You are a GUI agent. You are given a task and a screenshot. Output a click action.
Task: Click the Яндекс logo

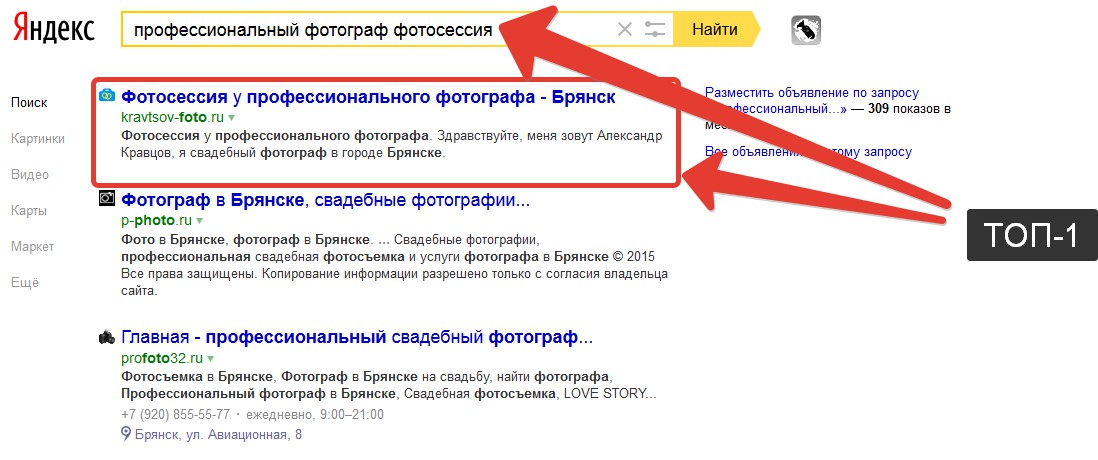[x=53, y=27]
